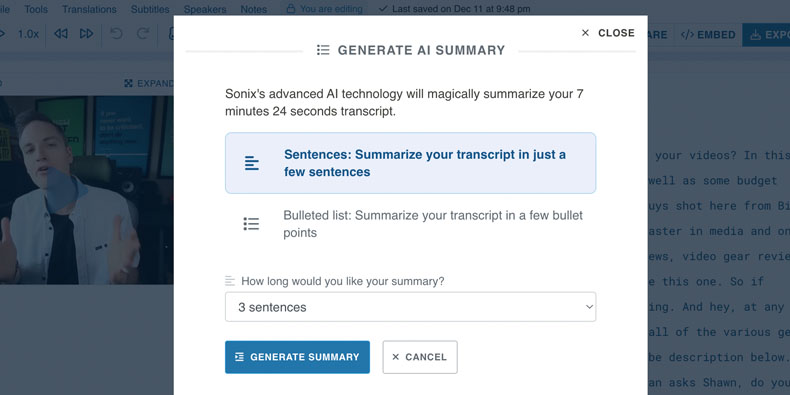Image resolution: width=790 pixels, height=395 pixels.
Task: Open the Speakers menu
Action: (x=205, y=9)
